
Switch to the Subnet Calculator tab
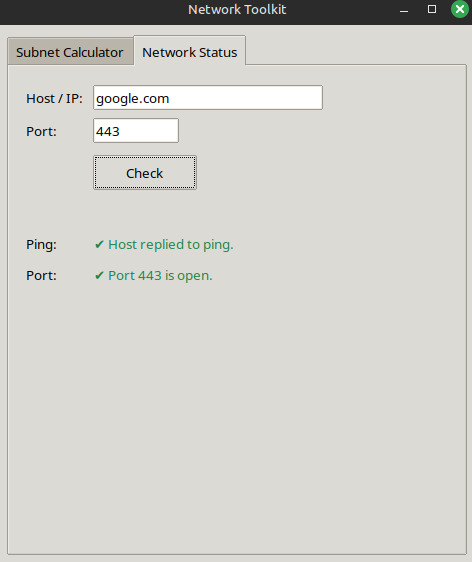click(70, 52)
